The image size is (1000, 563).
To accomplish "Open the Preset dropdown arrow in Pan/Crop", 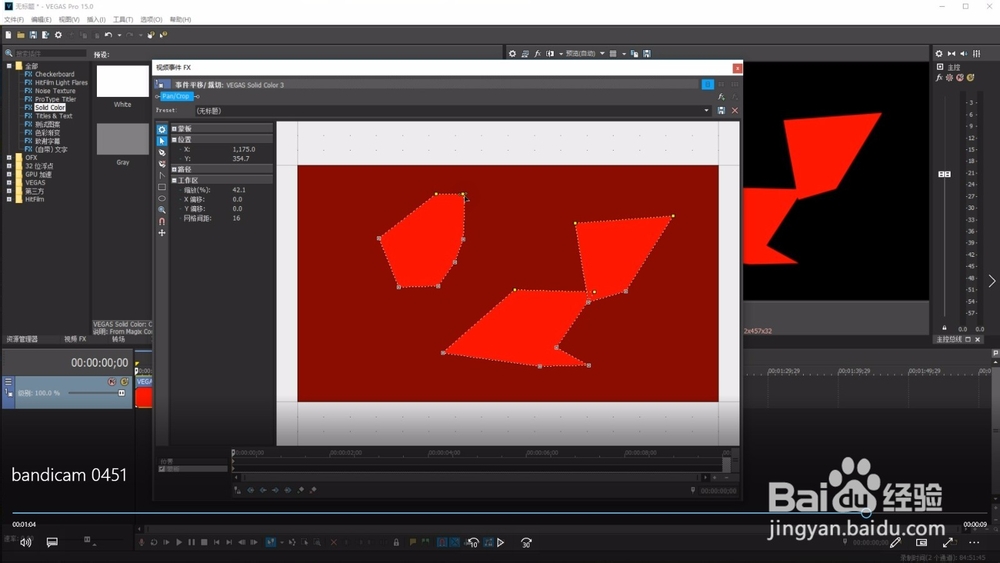I will [706, 110].
